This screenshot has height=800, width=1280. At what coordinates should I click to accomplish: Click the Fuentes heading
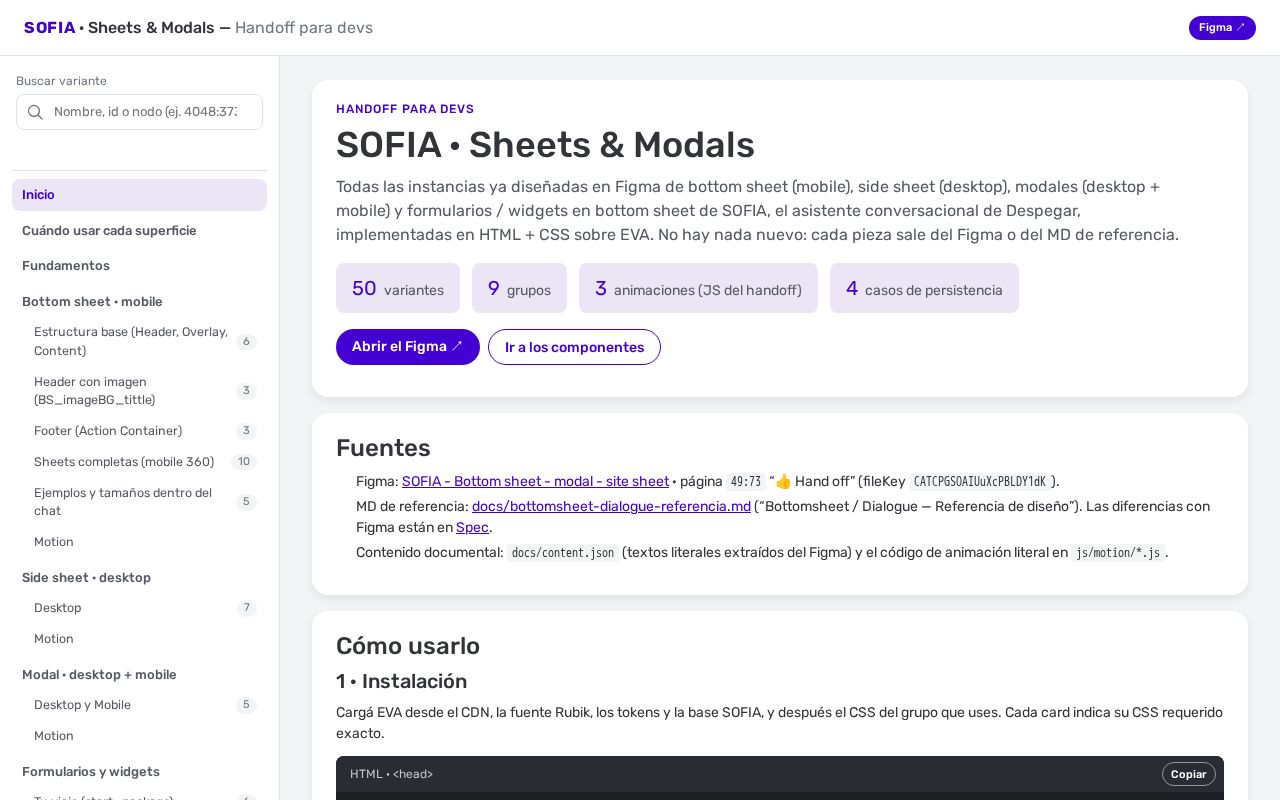pos(383,448)
